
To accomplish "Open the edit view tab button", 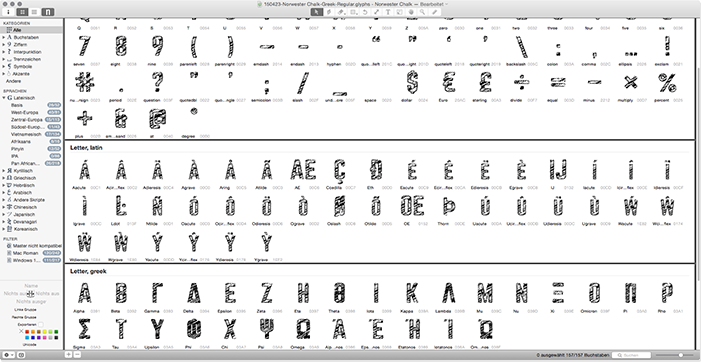I will 47,12.
